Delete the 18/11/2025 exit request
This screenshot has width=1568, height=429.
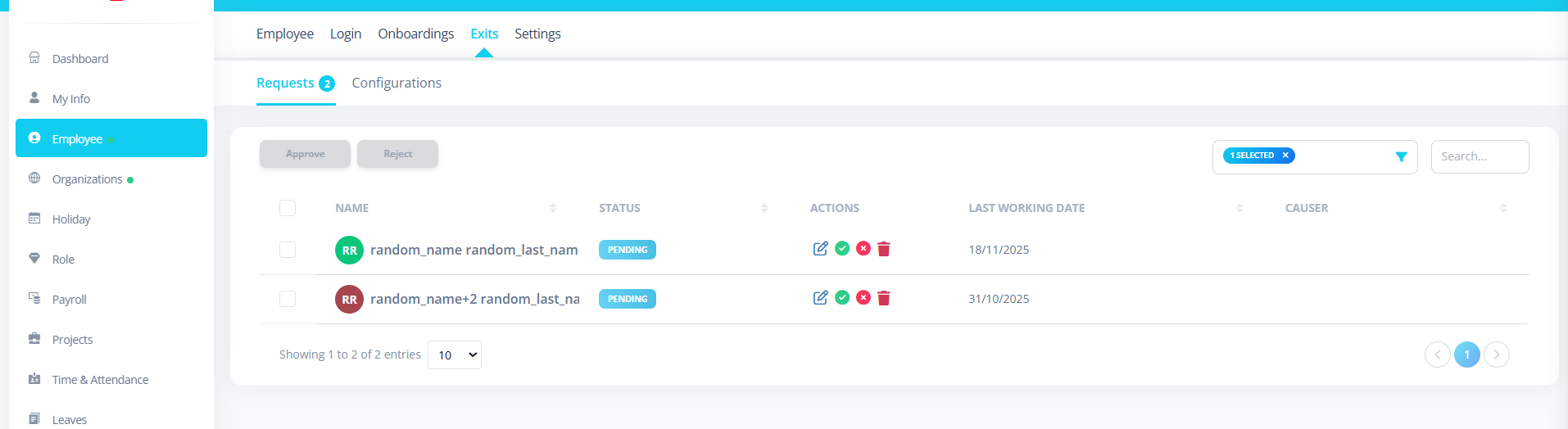point(884,249)
